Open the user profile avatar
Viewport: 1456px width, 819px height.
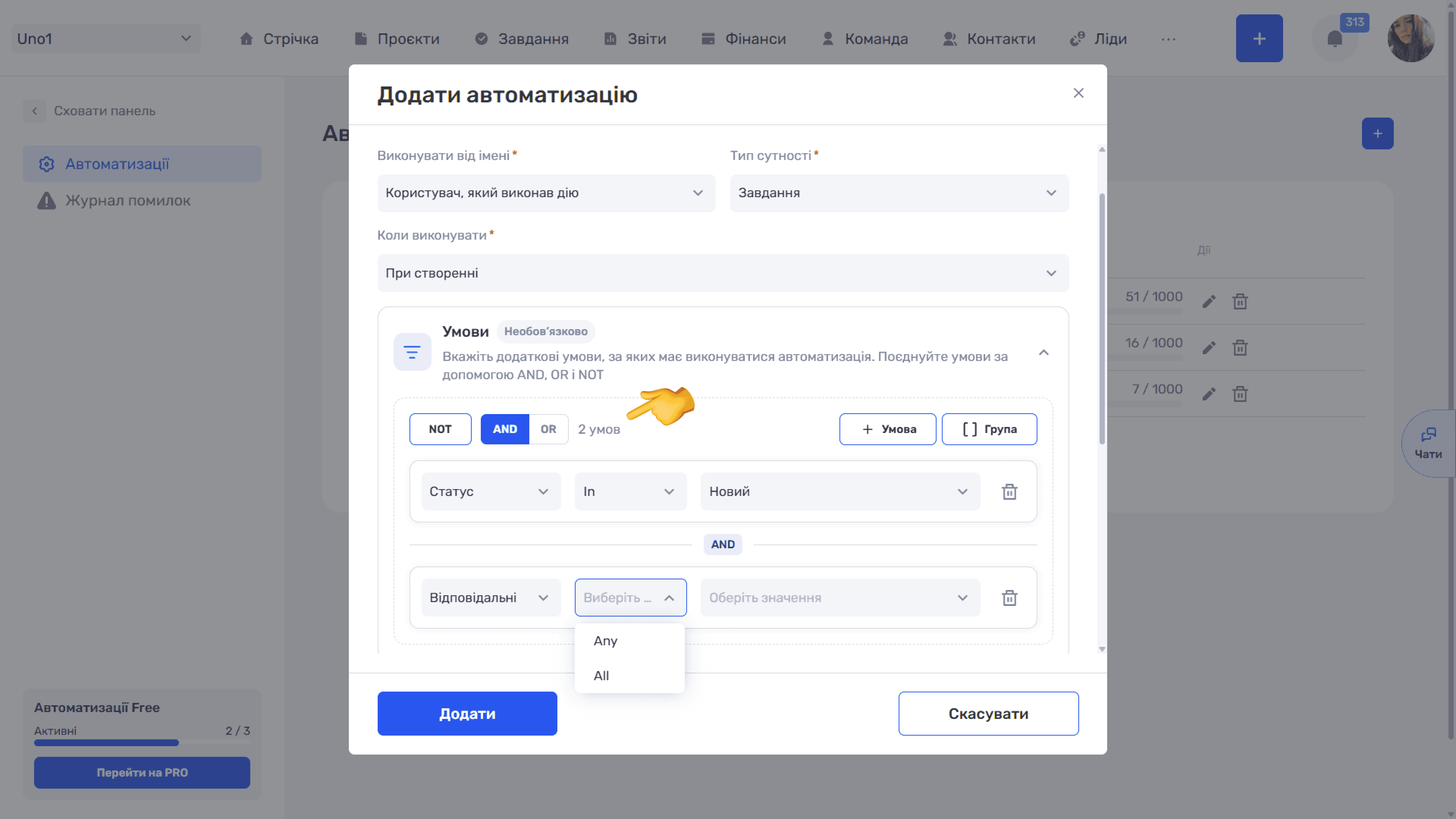[x=1411, y=38]
